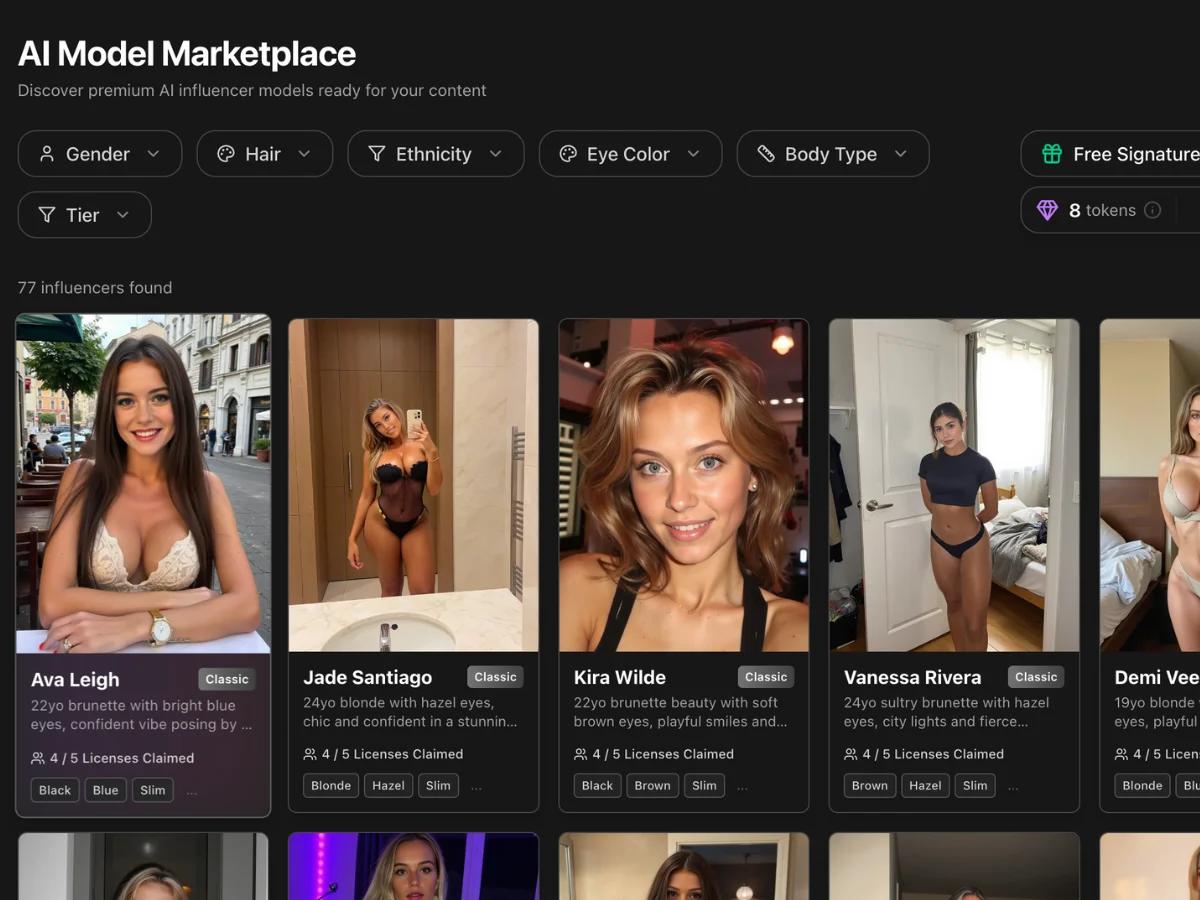The height and width of the screenshot is (900, 1200).
Task: Expand more traits on Ava Leigh's card
Action: tap(192, 790)
